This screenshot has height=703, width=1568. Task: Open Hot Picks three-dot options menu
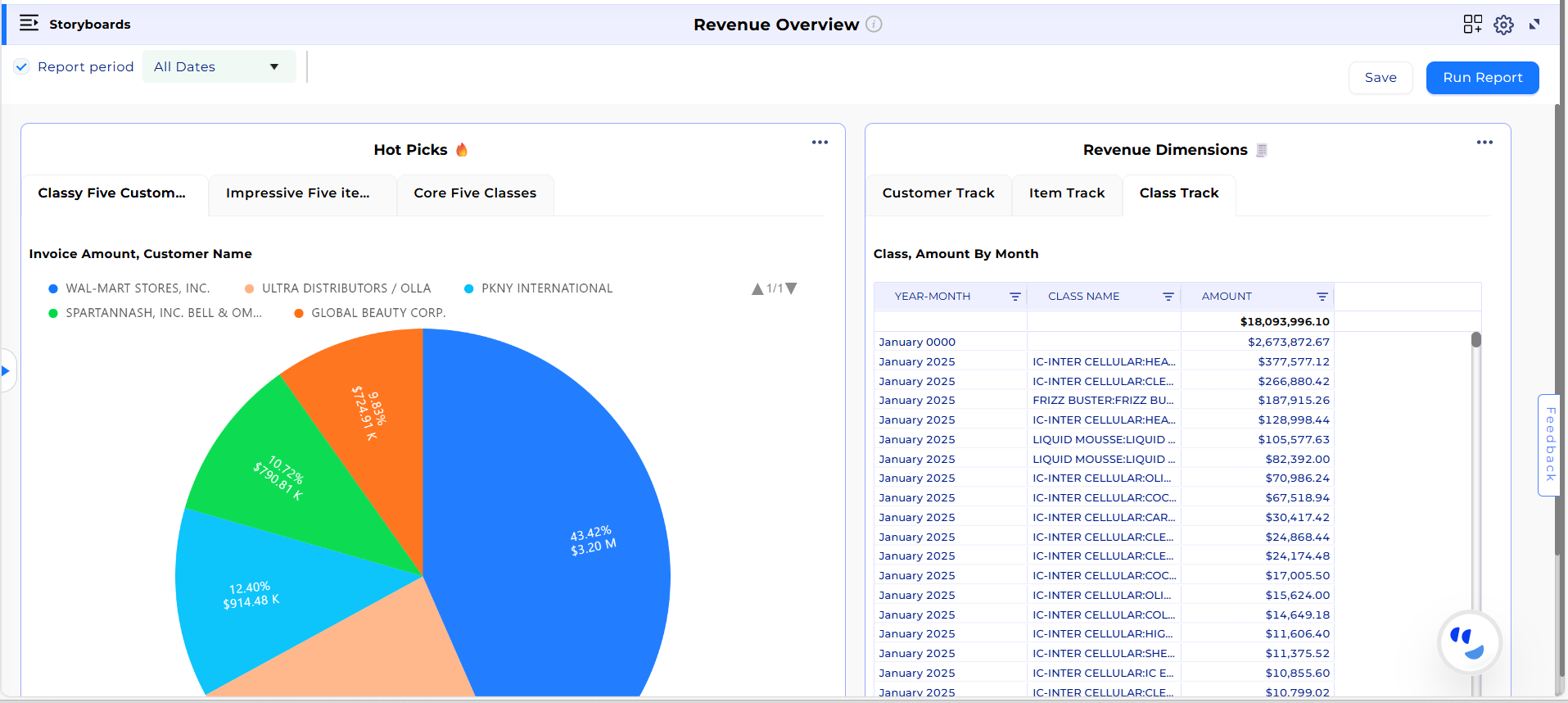(820, 143)
